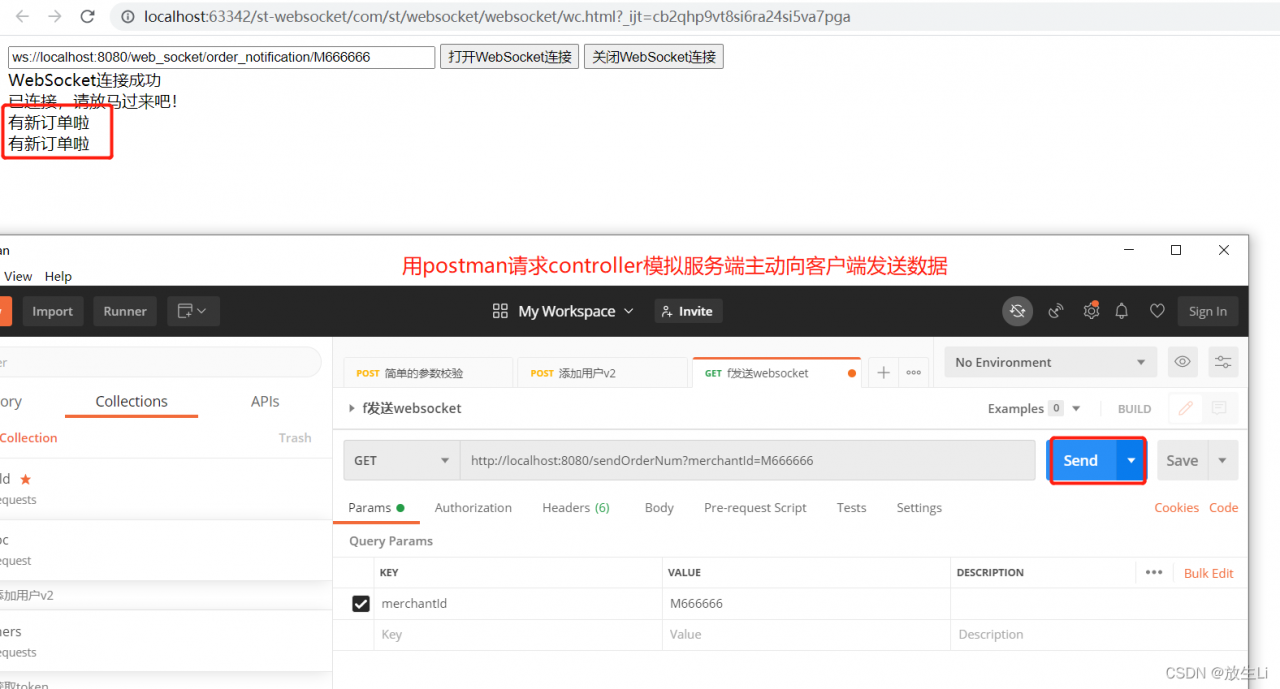This screenshot has height=689, width=1280.
Task: Open Bulk Edit link
Action: (1208, 573)
